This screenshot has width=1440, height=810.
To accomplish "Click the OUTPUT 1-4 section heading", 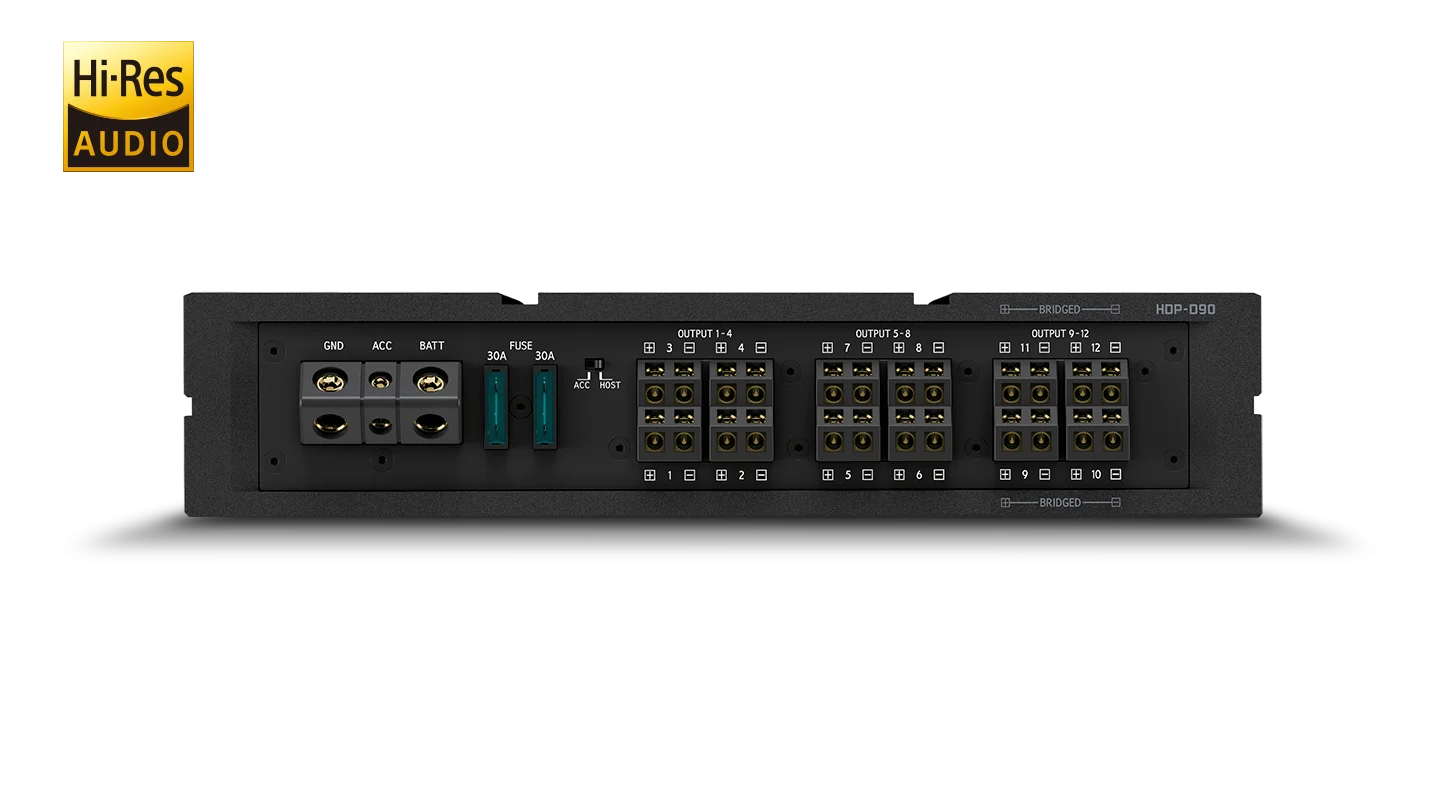I will tap(704, 333).
